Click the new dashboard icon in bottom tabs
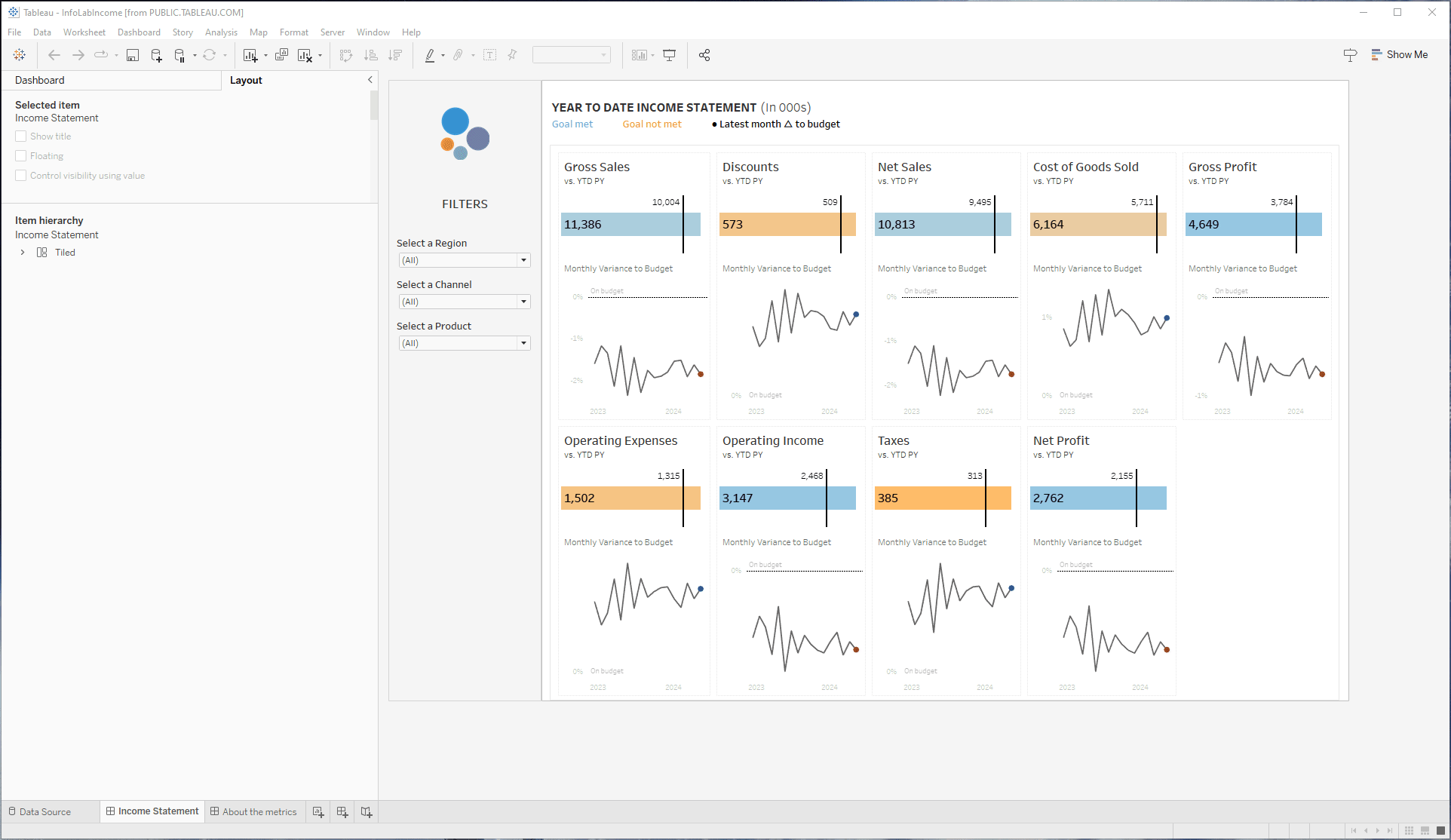The width and height of the screenshot is (1451, 840). [x=342, y=812]
